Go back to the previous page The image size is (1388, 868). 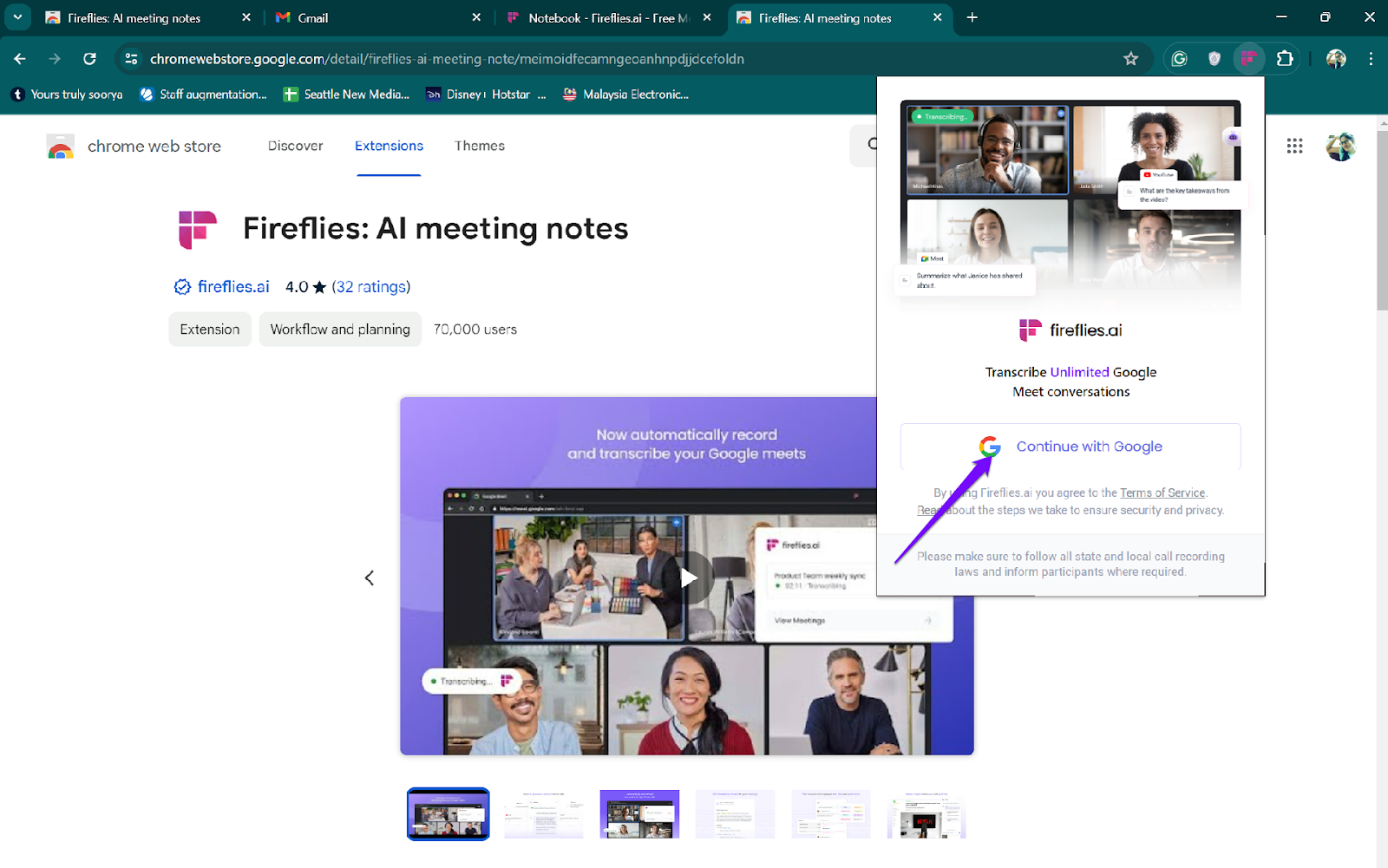coord(20,59)
